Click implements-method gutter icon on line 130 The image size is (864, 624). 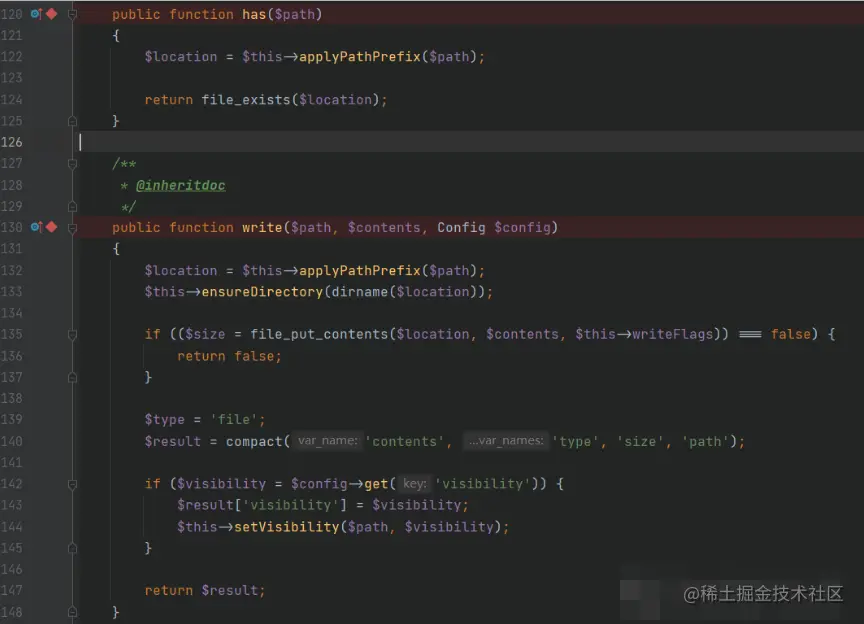click(x=36, y=227)
